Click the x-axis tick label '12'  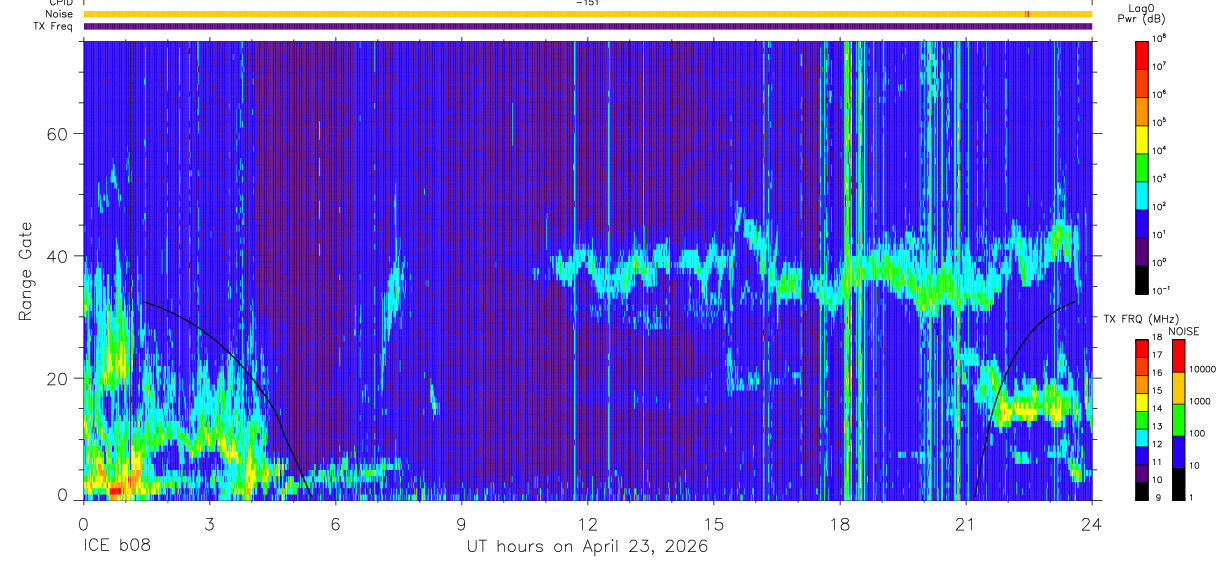587,523
